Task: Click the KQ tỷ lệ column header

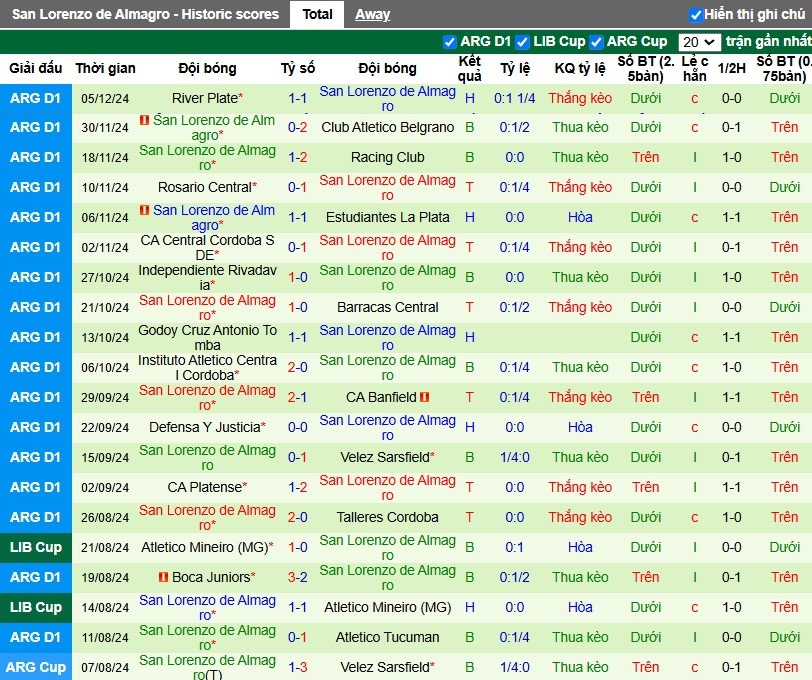Action: [x=580, y=68]
